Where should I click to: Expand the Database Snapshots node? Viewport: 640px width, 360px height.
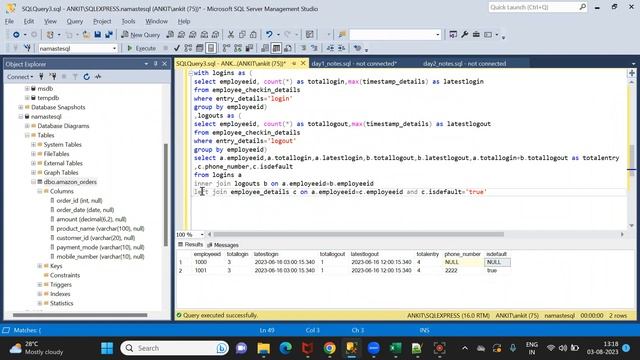[x=20, y=107]
